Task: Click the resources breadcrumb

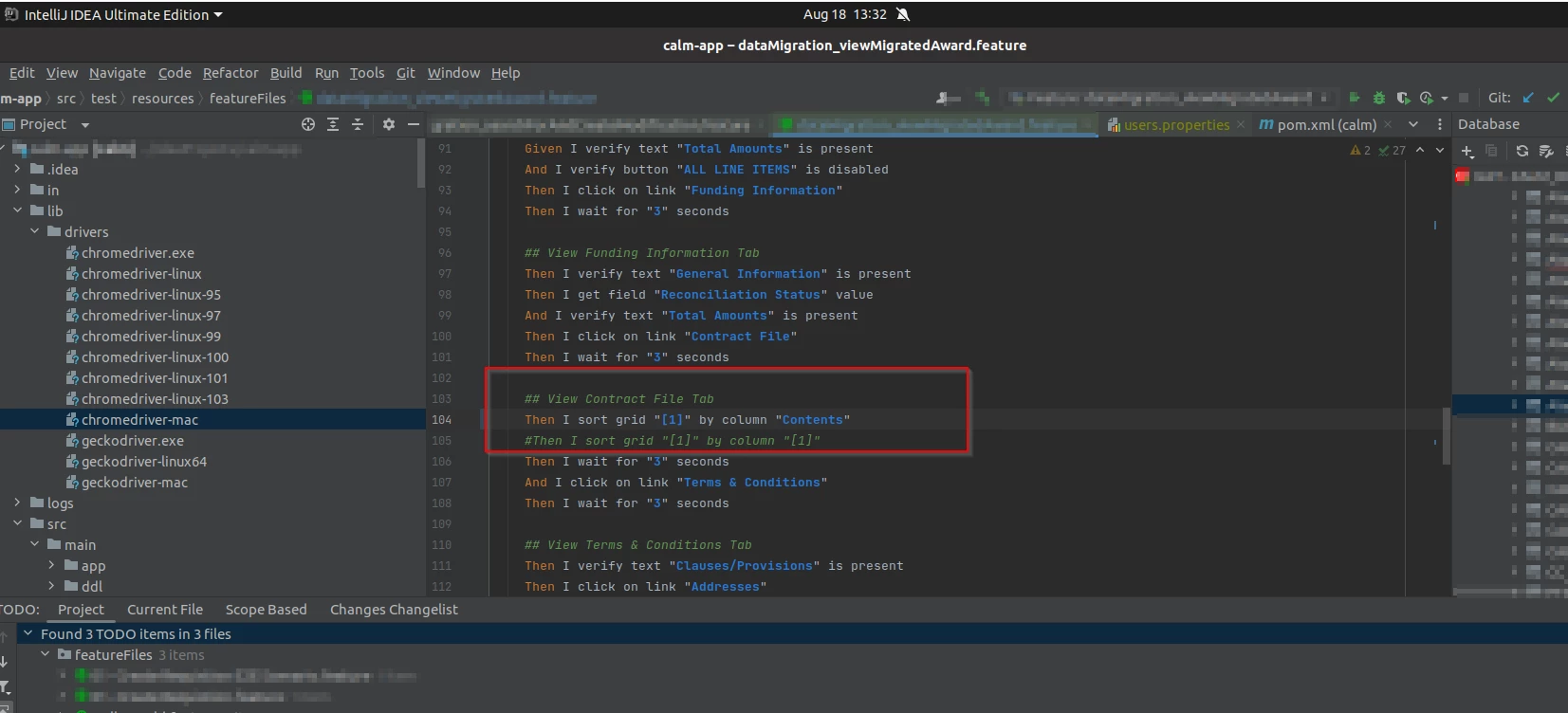Action: pos(162,99)
